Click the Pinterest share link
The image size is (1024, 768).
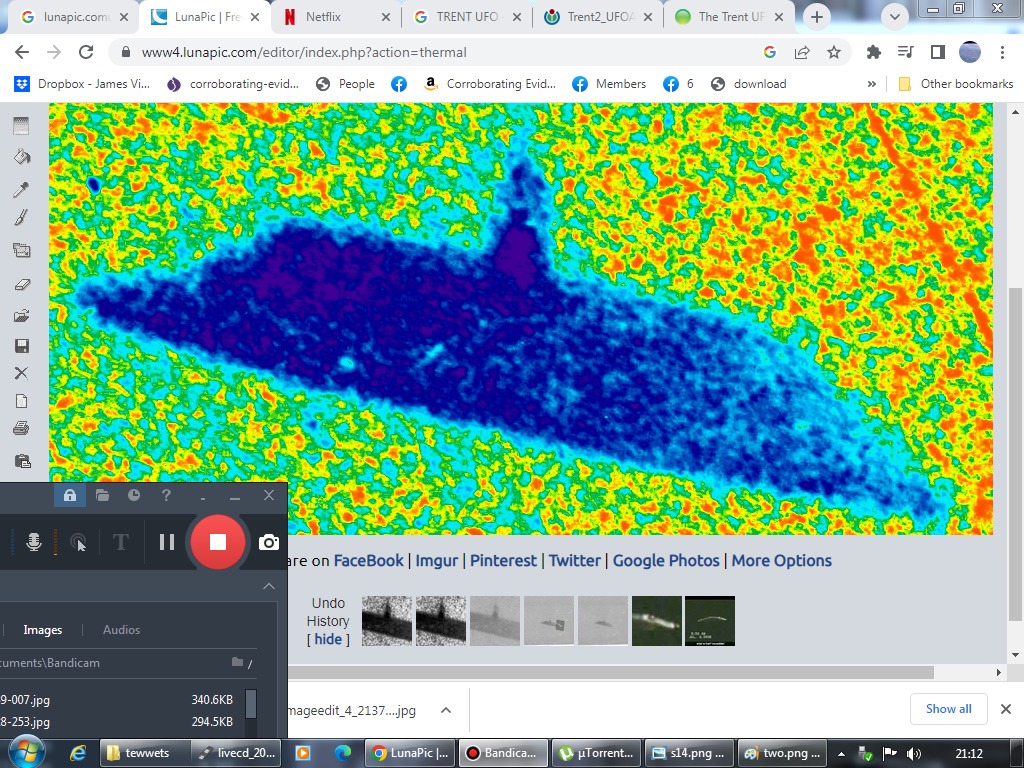pos(503,561)
